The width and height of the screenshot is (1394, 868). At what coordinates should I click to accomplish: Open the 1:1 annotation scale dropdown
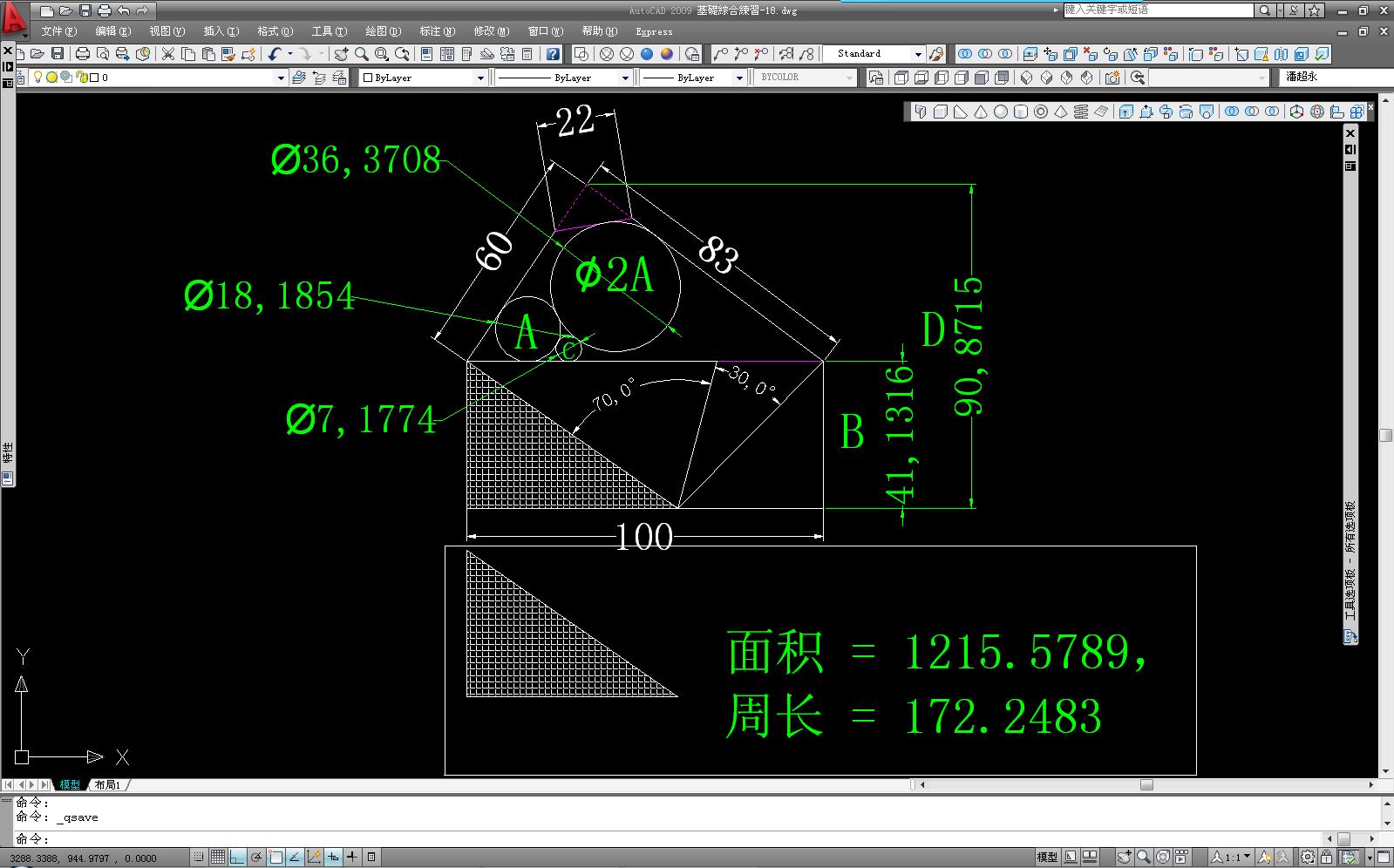[x=1234, y=858]
